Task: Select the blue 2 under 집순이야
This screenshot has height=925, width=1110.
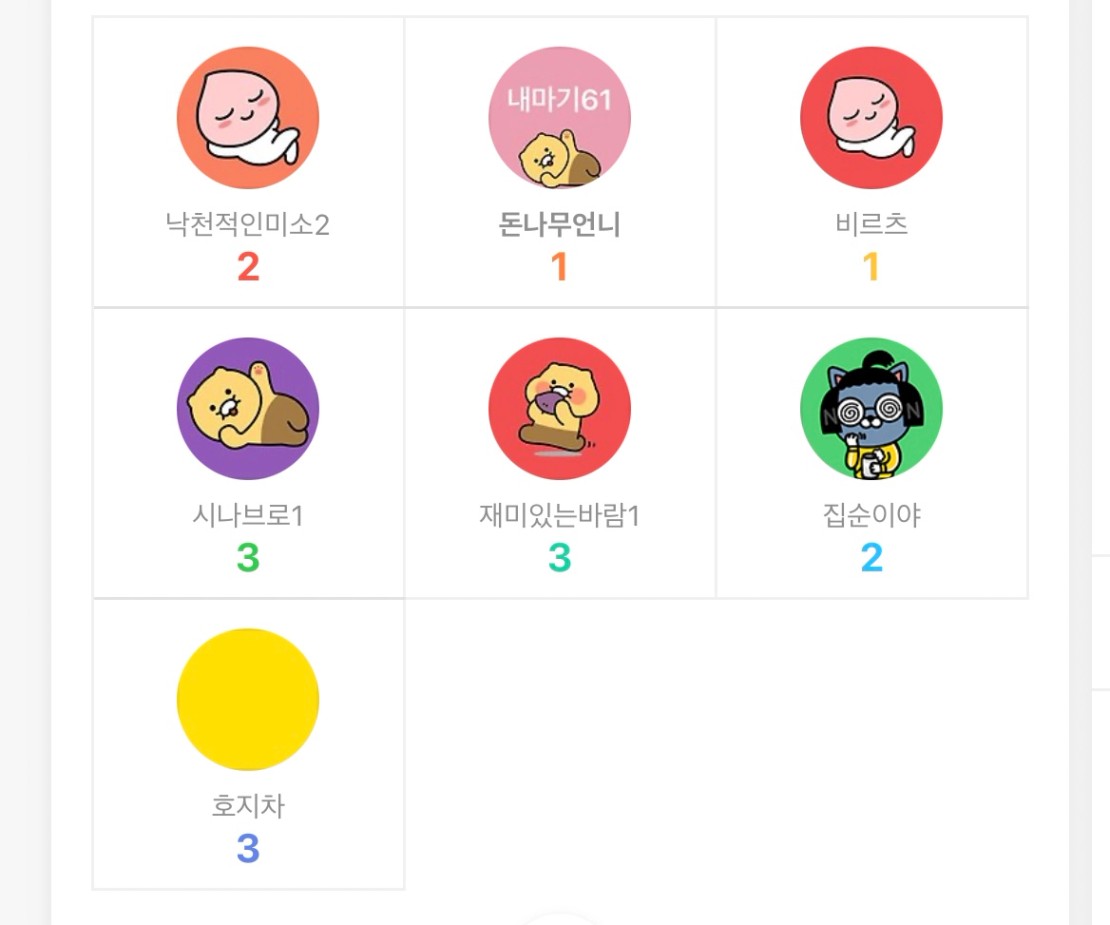Action: pos(871,558)
